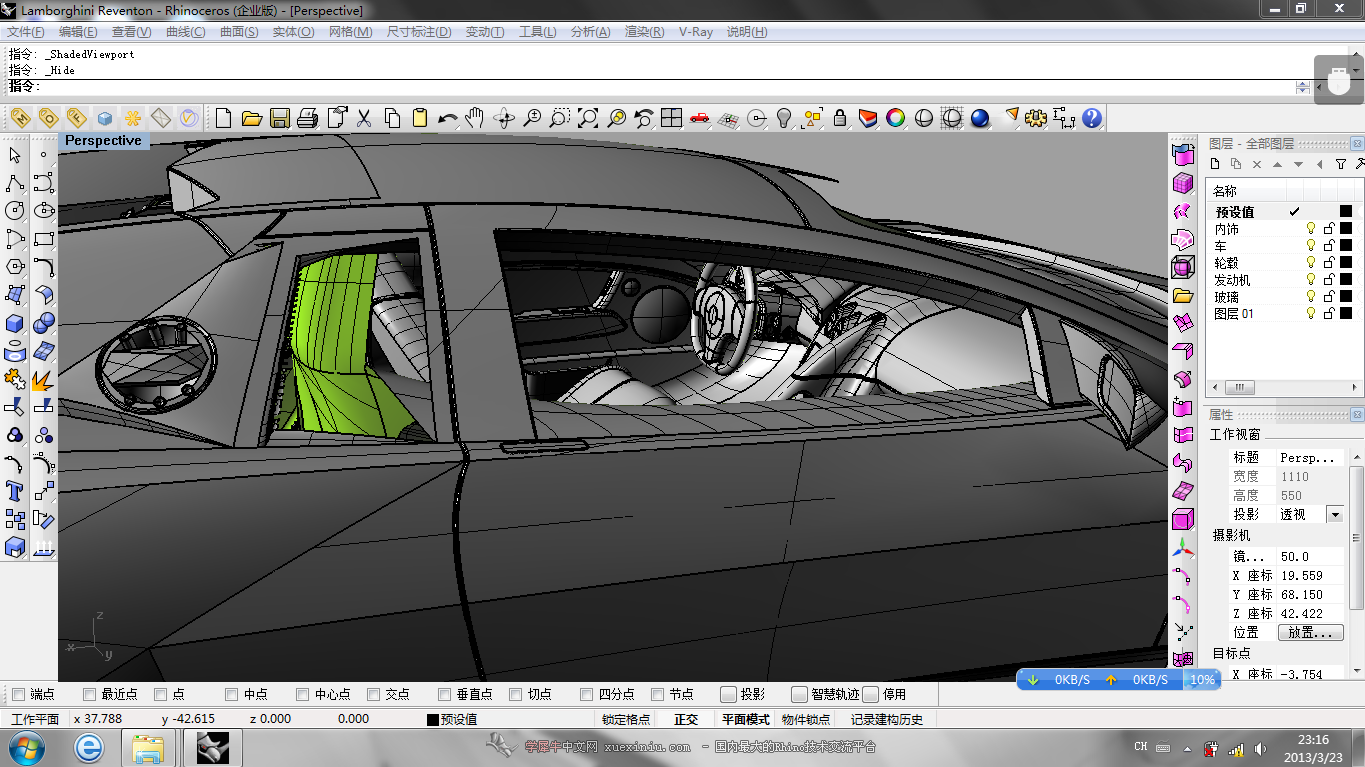This screenshot has width=1365, height=767.
Task: Click the Zoom extents icon
Action: [x=588, y=118]
